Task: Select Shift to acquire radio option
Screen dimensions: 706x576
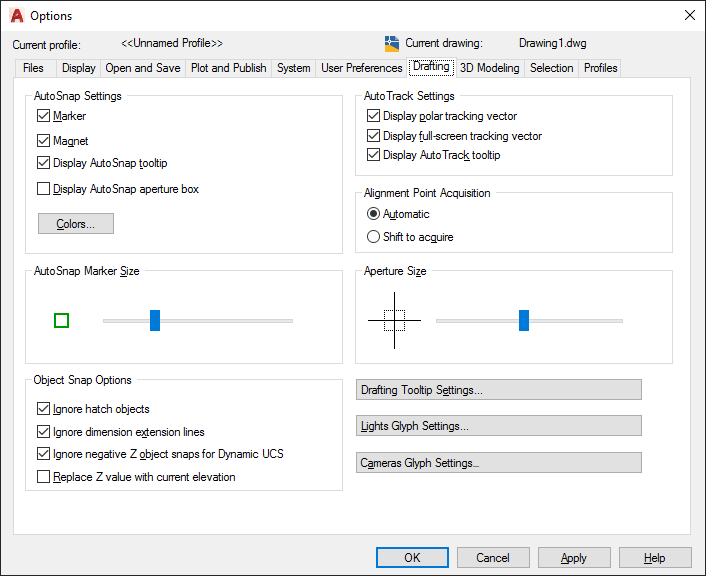Action: (x=374, y=237)
